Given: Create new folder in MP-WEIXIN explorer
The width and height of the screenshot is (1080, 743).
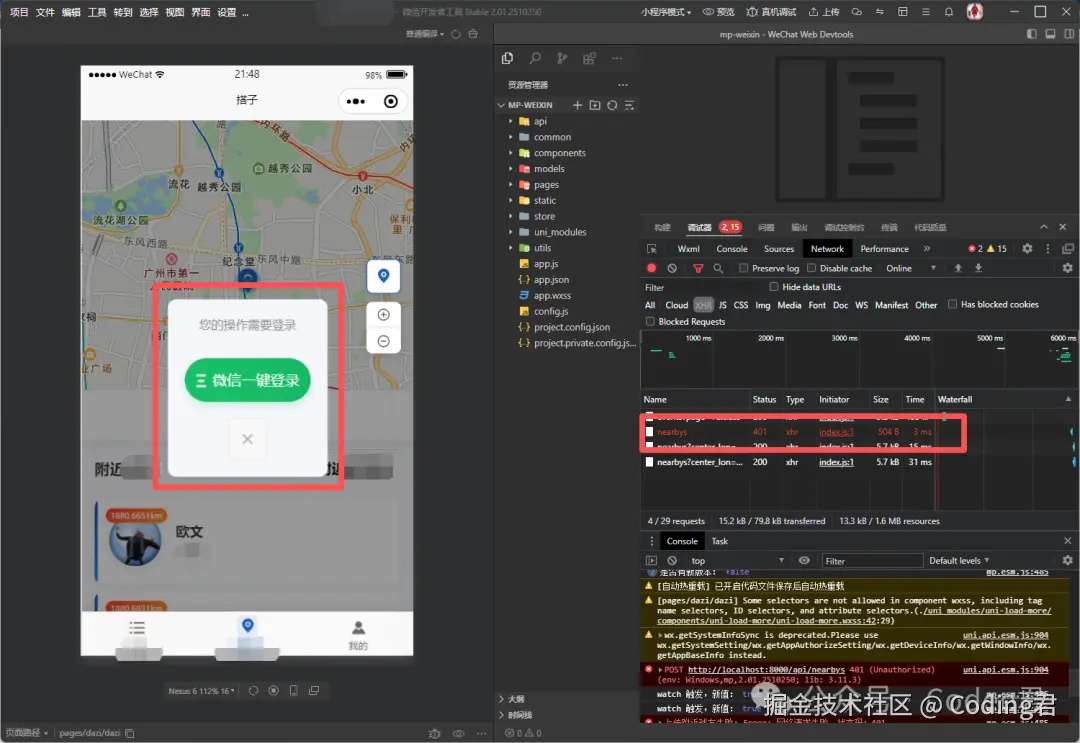Looking at the screenshot, I should (x=594, y=105).
